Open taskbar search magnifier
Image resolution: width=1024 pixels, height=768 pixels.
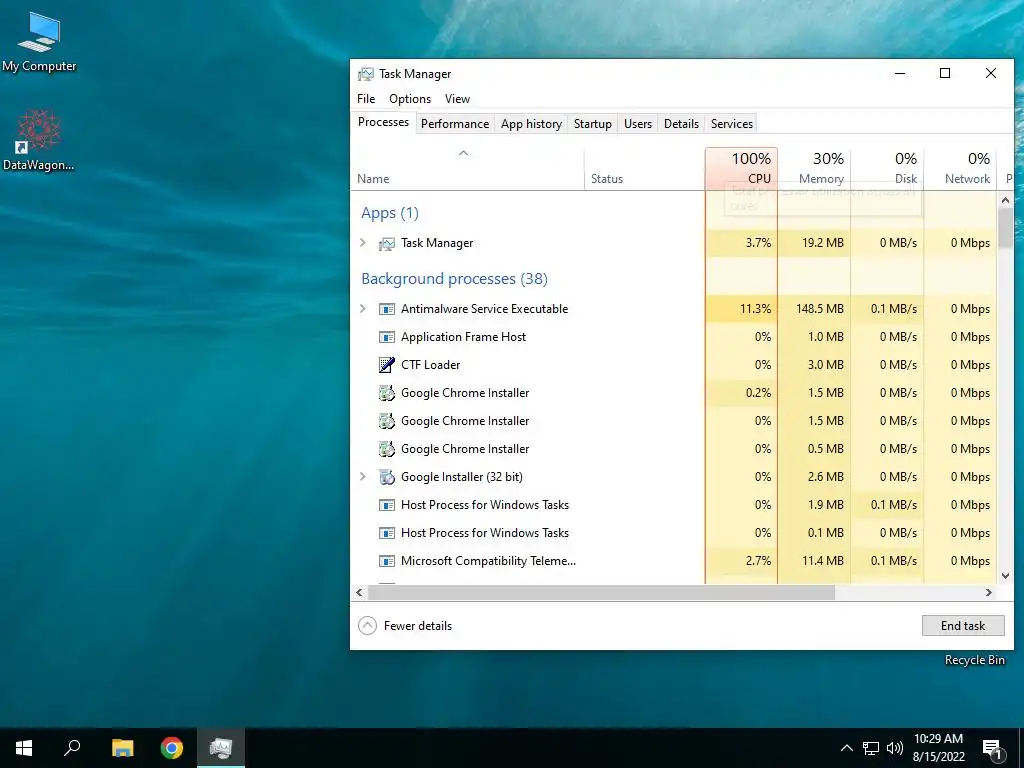(x=72, y=748)
